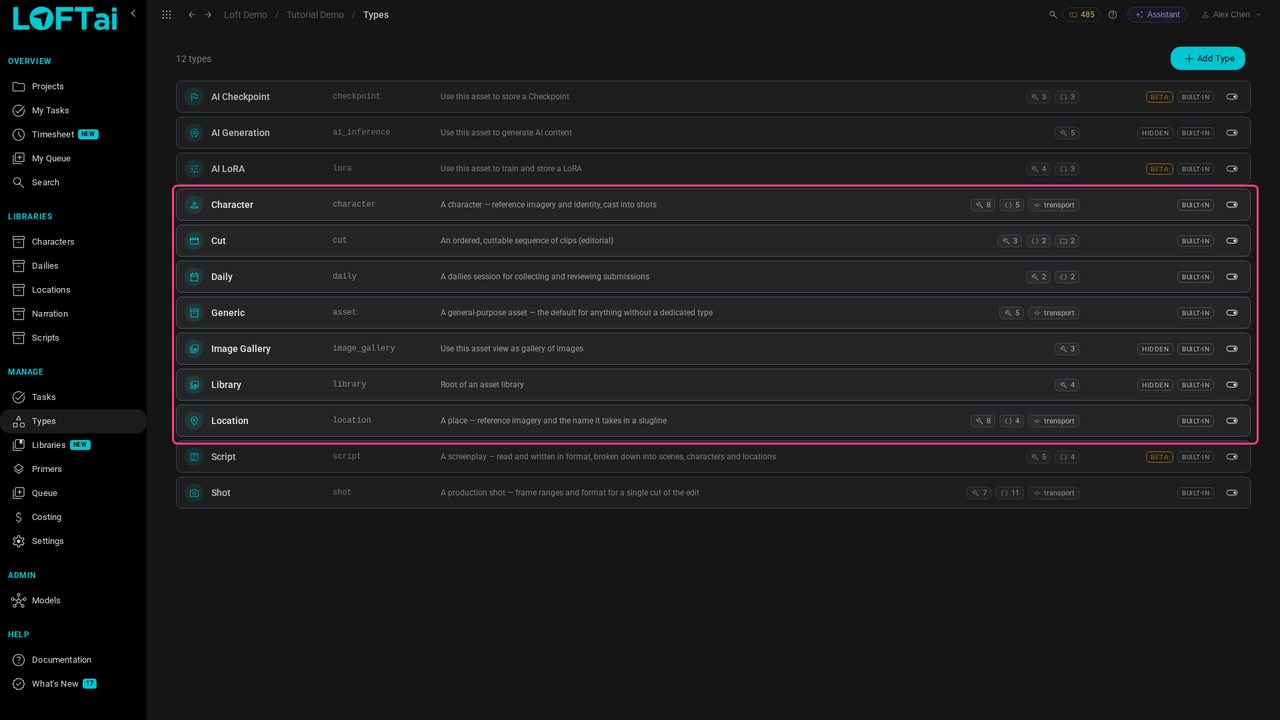The width and height of the screenshot is (1280, 720).
Task: Click the HIDDEN badge on Library row
Action: [x=1155, y=385]
